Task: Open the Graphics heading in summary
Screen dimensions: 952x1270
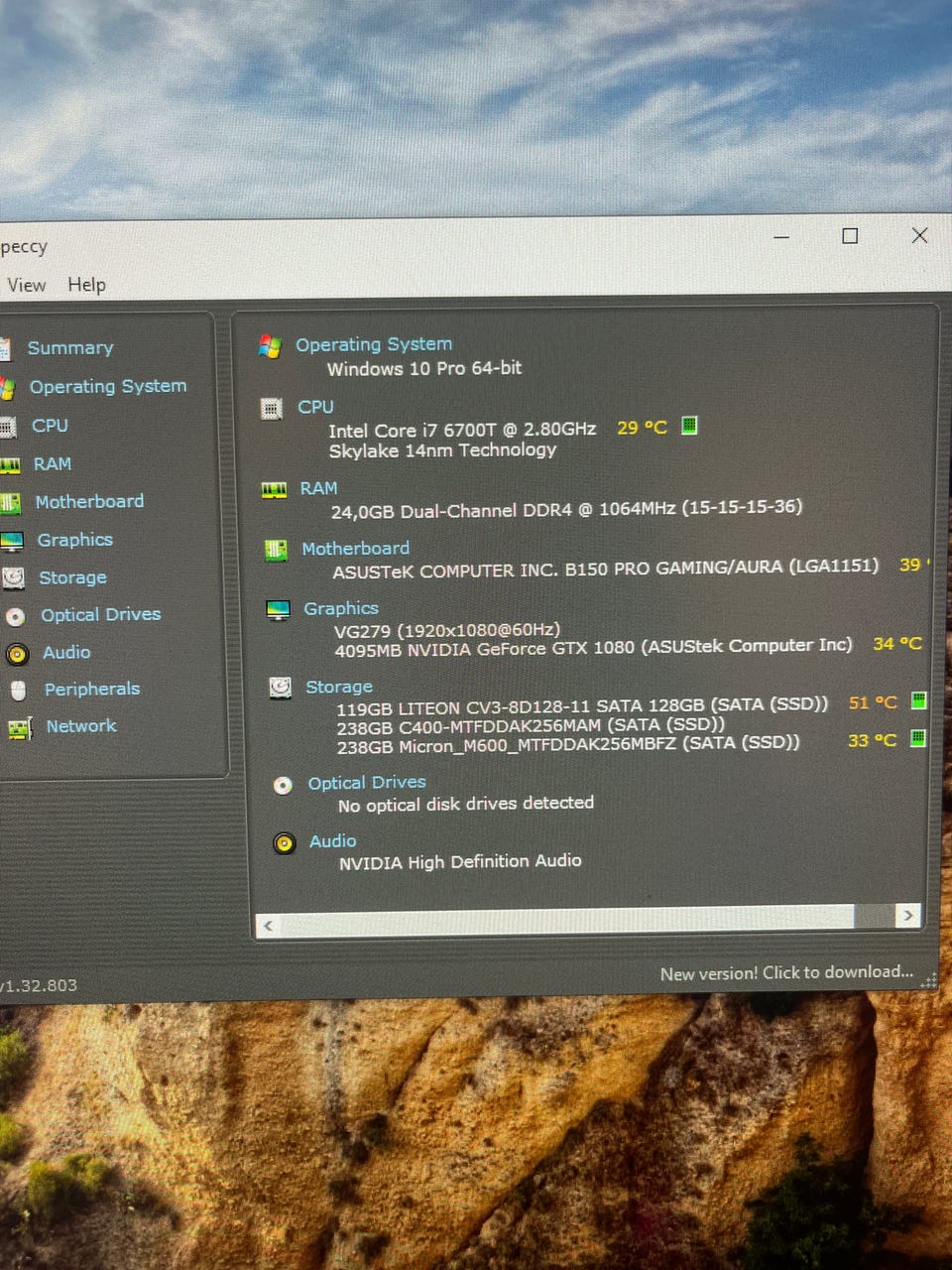Action: click(x=340, y=608)
